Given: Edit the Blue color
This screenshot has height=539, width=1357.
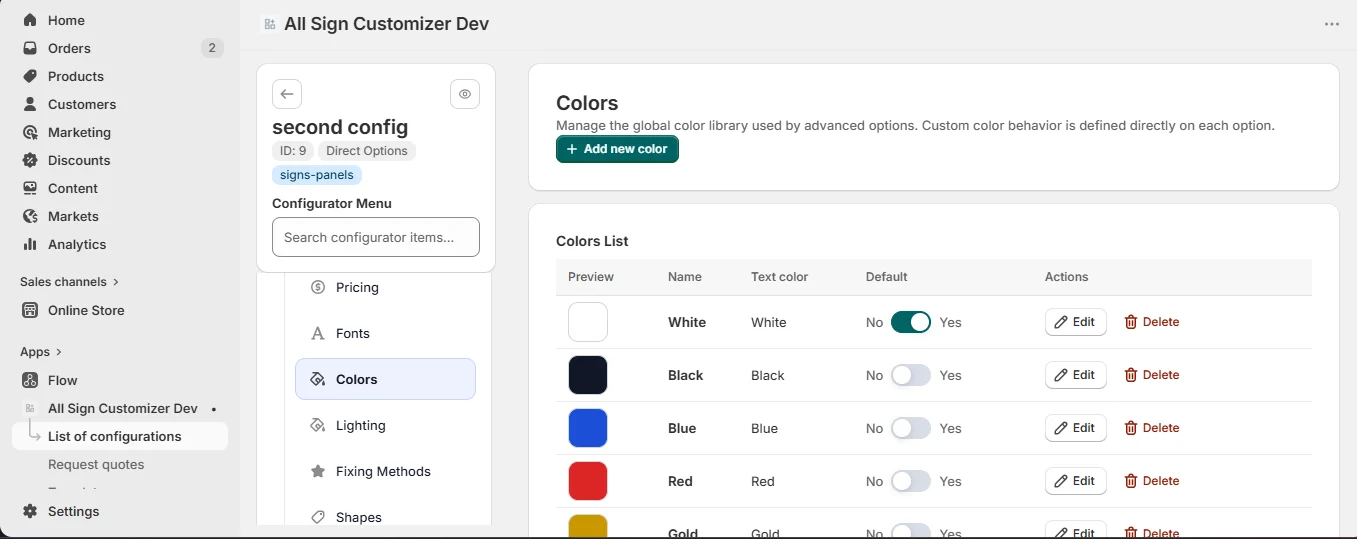Looking at the screenshot, I should coord(1076,428).
